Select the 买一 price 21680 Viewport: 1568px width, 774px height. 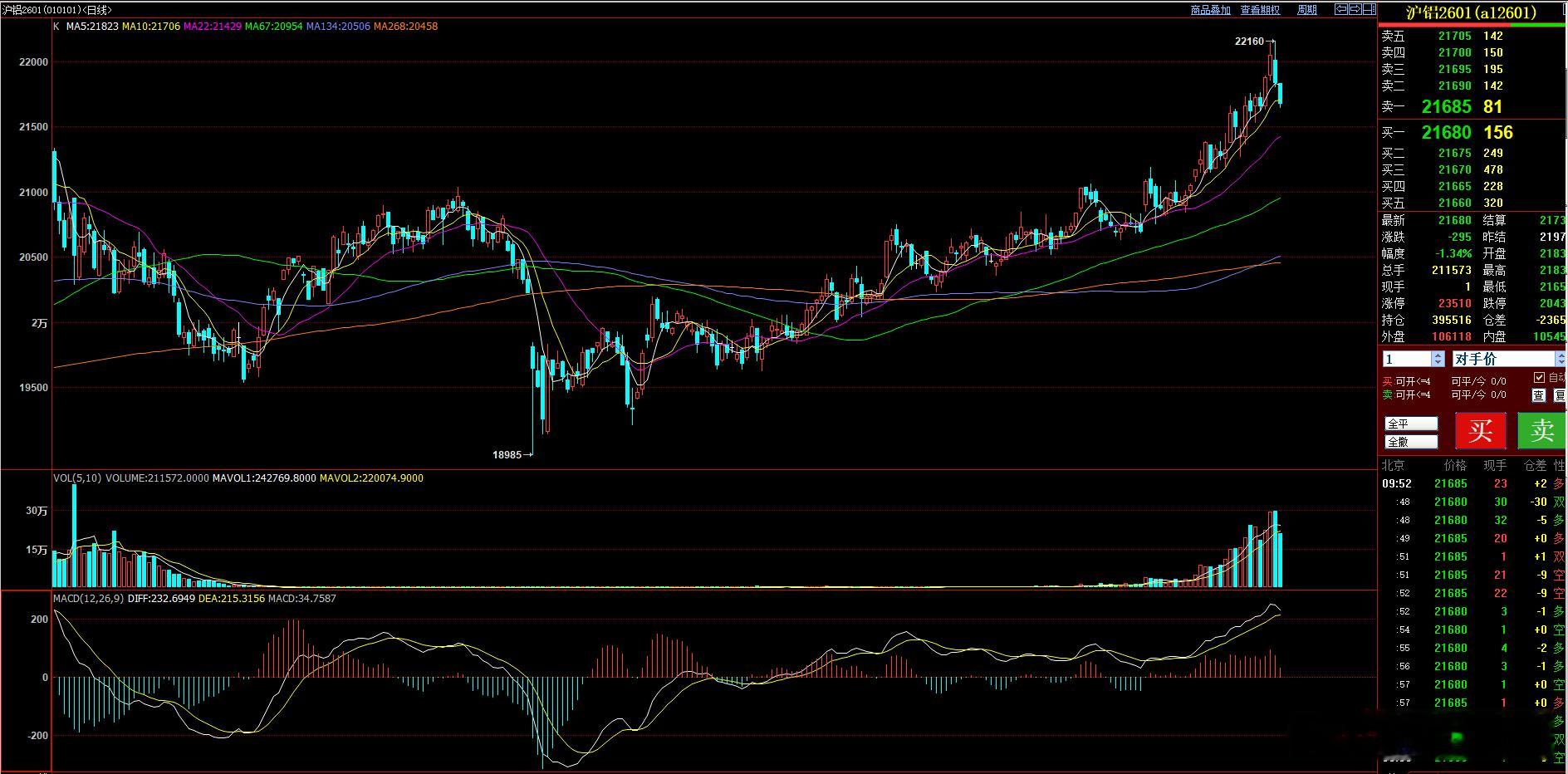tap(1446, 132)
